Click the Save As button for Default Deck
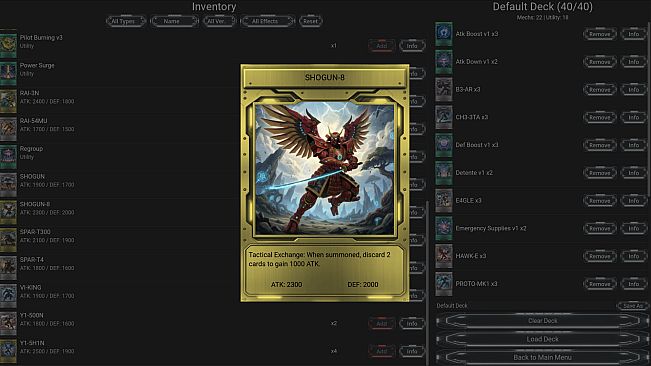The height and width of the screenshot is (366, 651). 632,306
